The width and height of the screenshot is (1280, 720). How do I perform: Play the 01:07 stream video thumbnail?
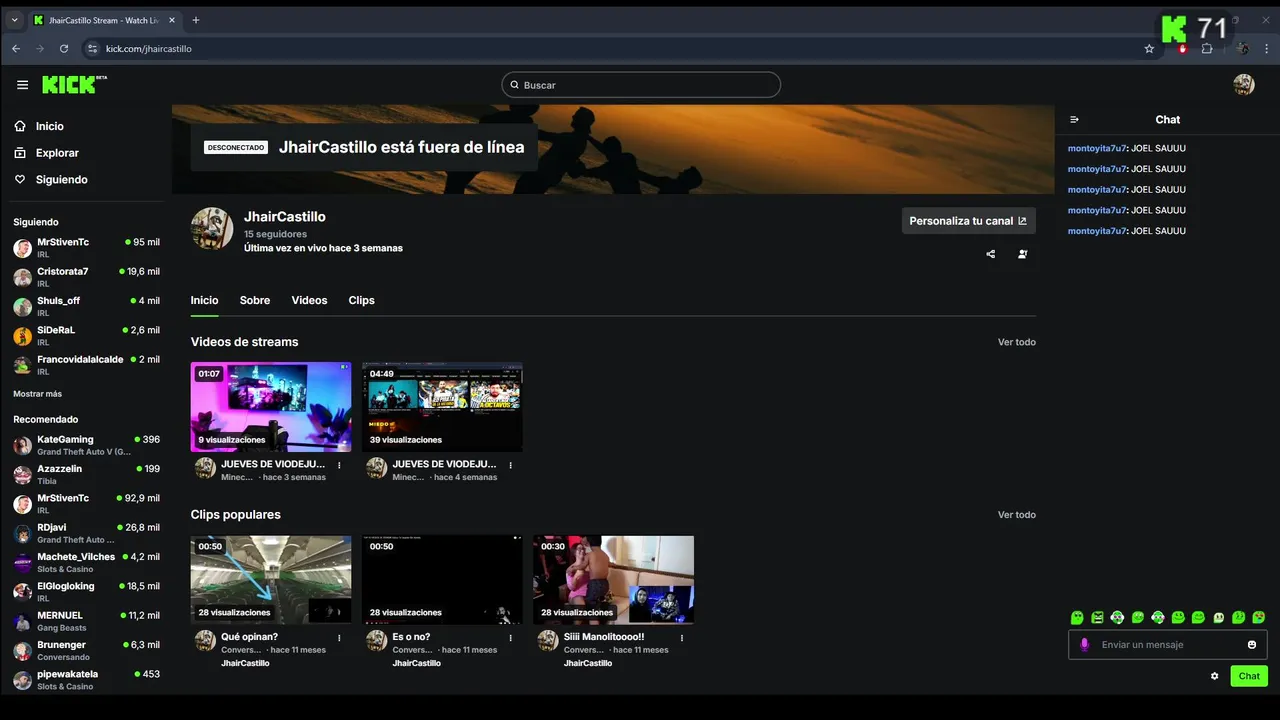(271, 407)
